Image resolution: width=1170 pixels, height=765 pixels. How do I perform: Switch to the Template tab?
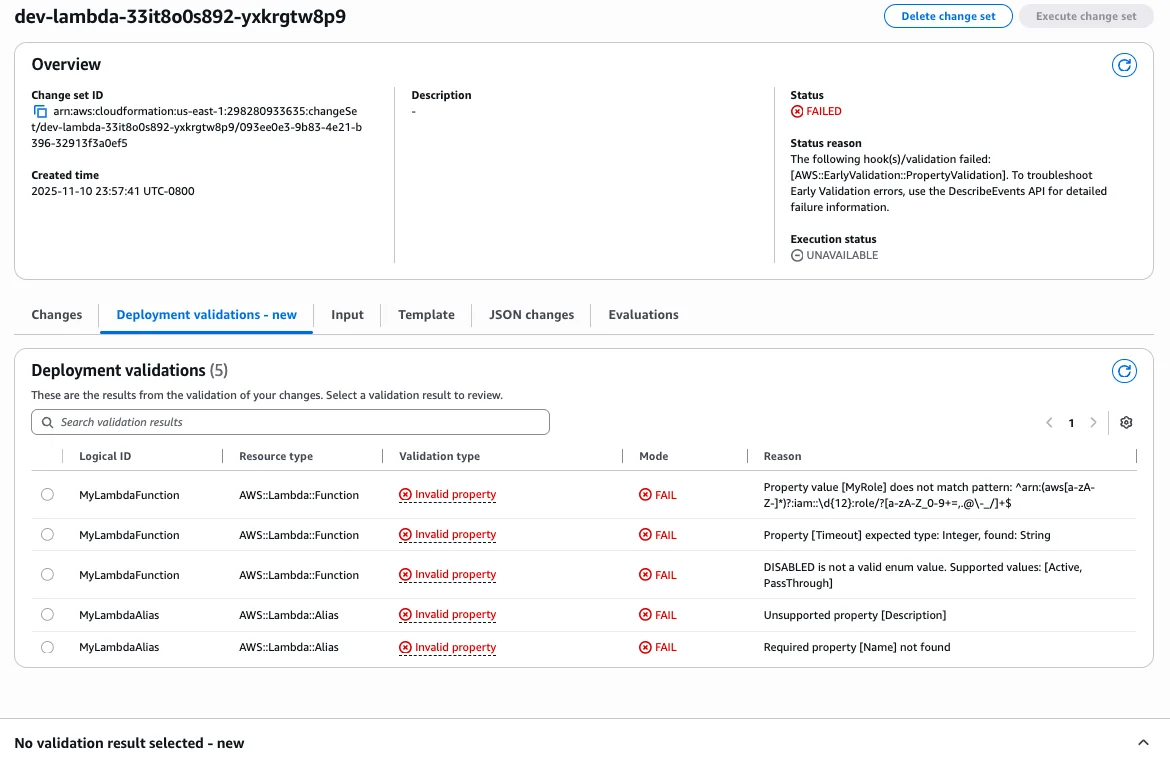[x=426, y=315]
